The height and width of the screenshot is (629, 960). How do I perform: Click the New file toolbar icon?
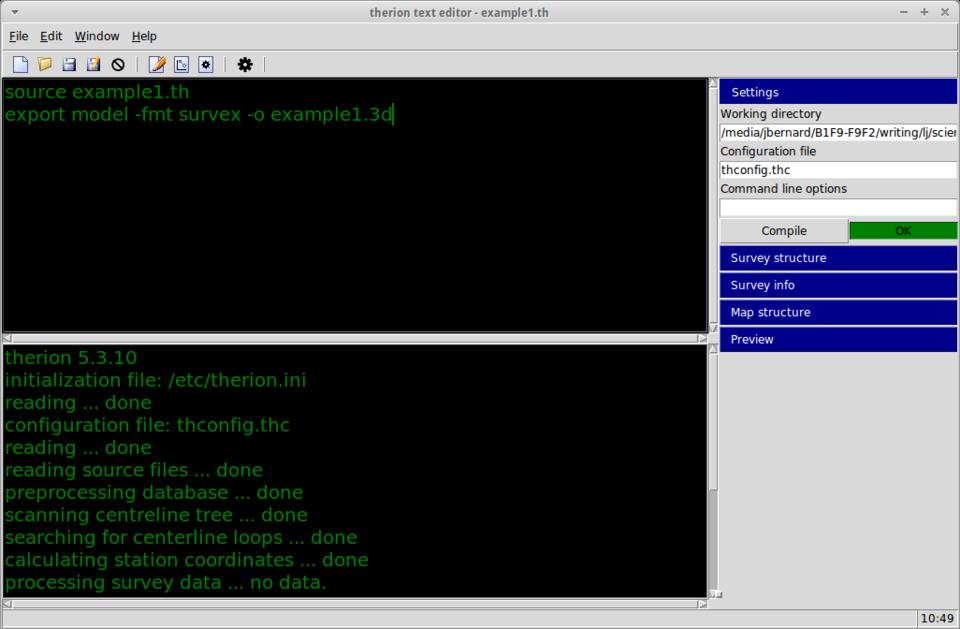coord(20,64)
